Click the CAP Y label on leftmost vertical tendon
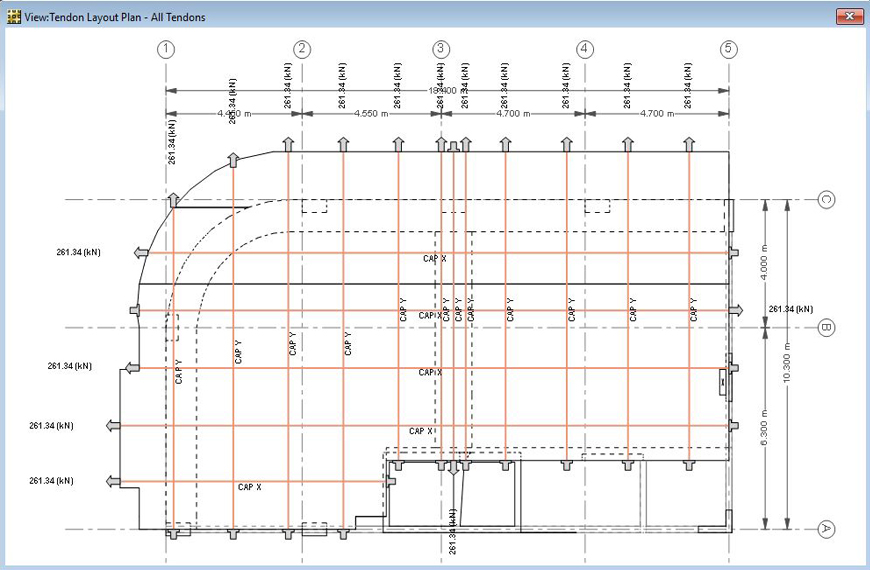This screenshot has width=870, height=570. point(178,371)
